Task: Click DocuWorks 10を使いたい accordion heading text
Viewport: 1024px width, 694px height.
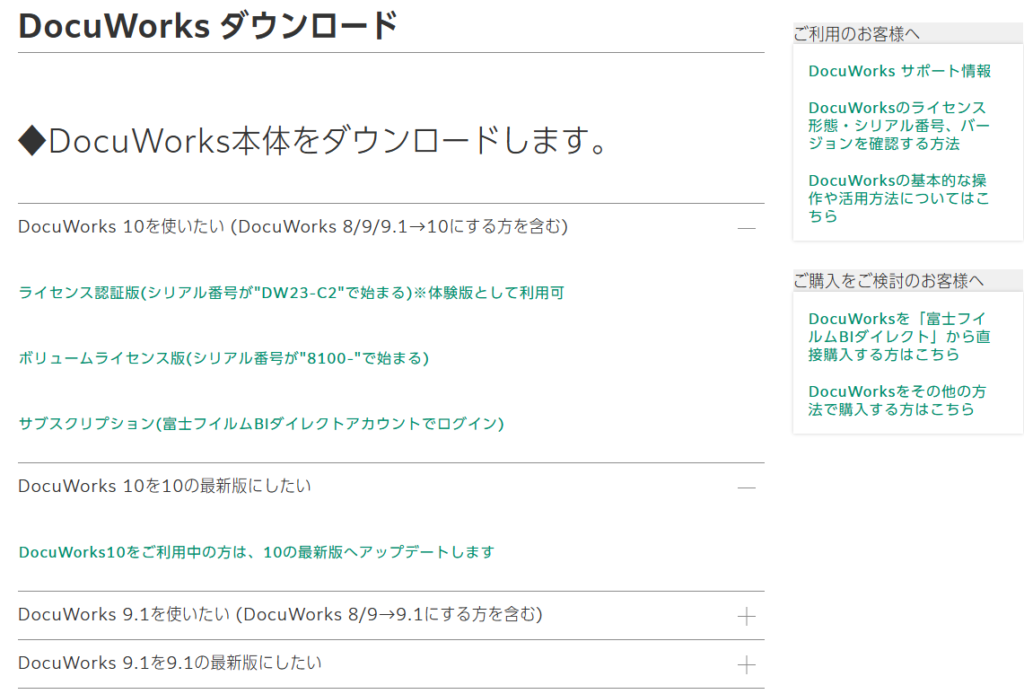Action: pyautogui.click(x=293, y=227)
